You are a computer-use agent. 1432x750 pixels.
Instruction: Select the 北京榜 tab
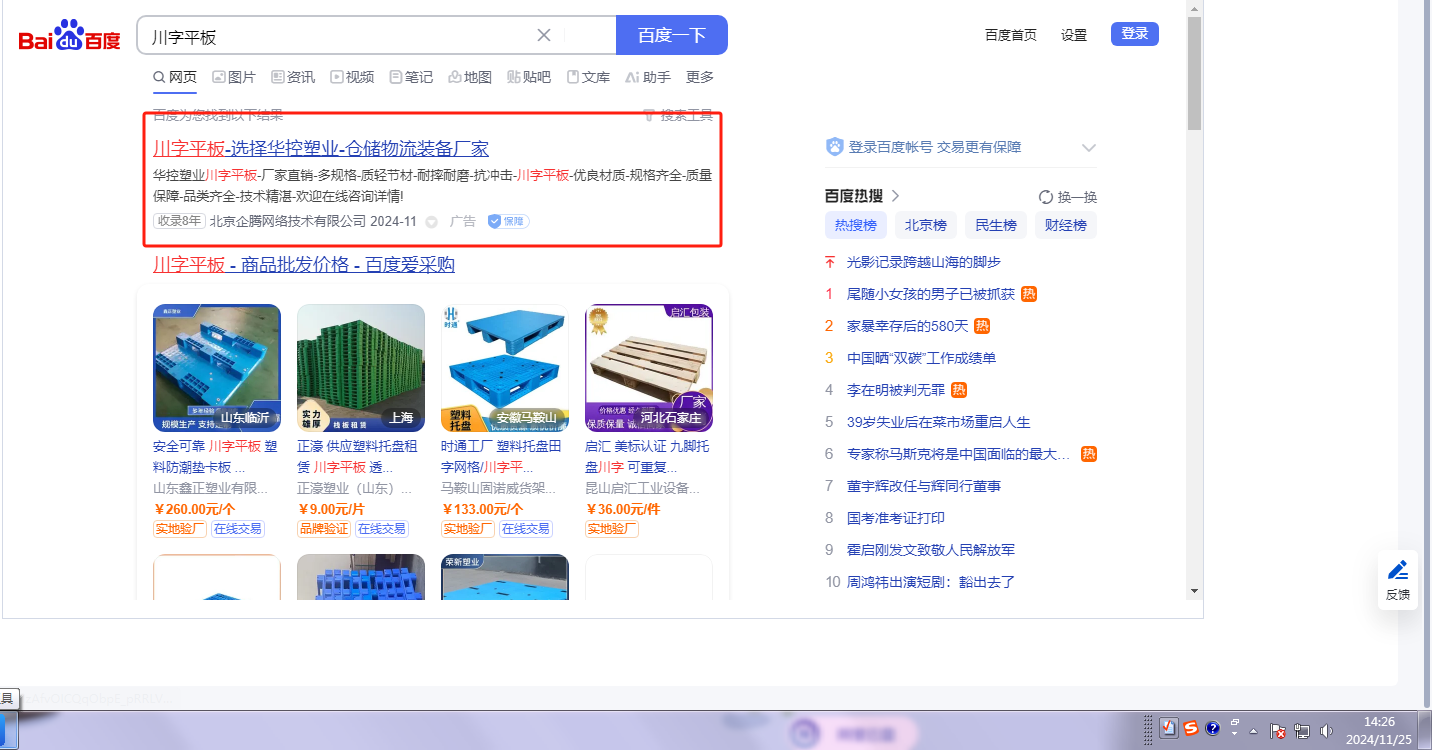click(926, 225)
